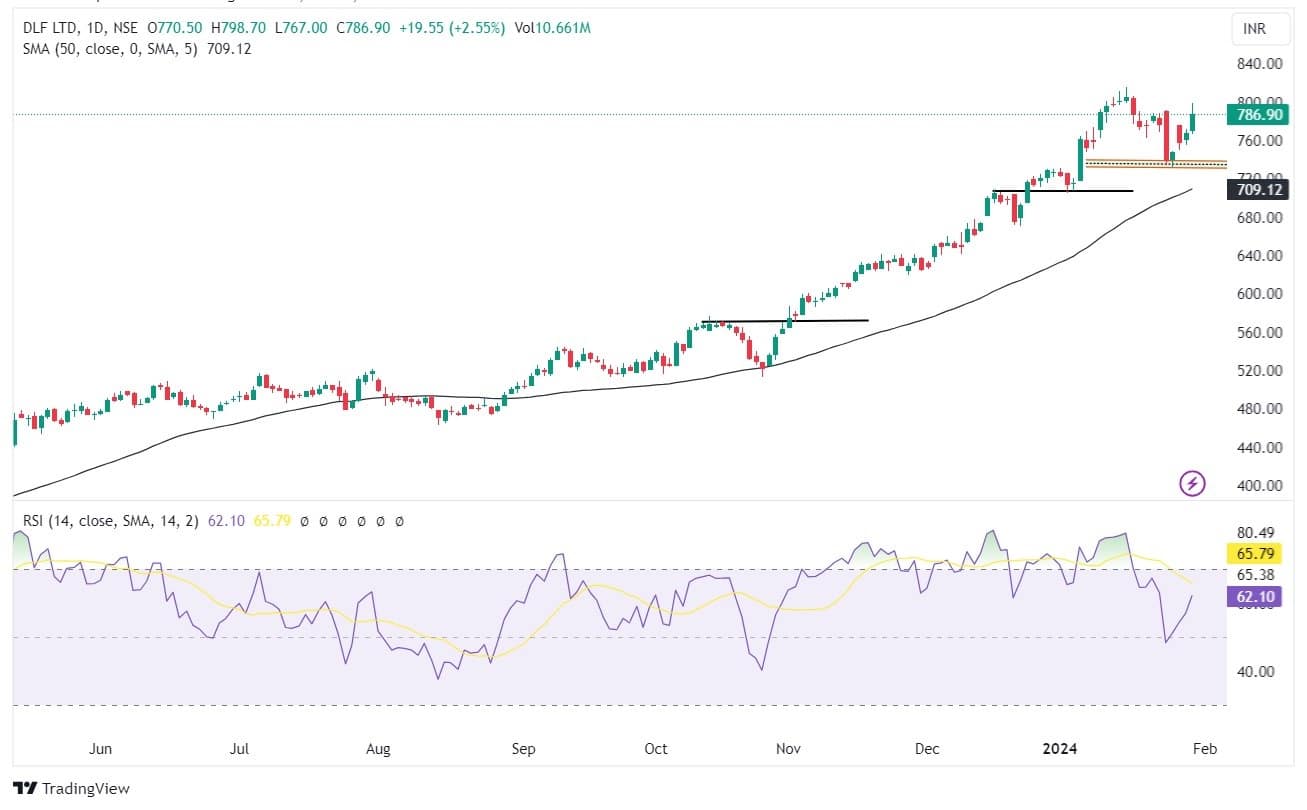Image resolution: width=1307 pixels, height=810 pixels.
Task: Click the Vol 10.661M value in header
Action: point(552,28)
